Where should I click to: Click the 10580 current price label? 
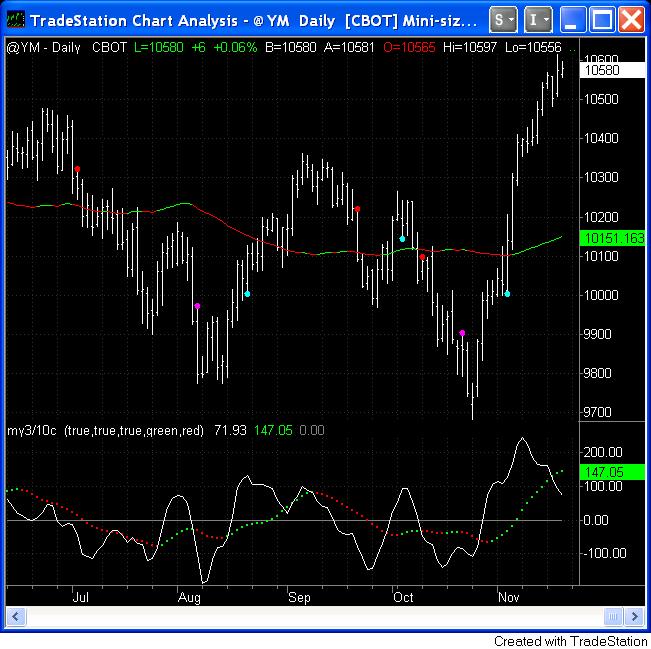[612, 70]
